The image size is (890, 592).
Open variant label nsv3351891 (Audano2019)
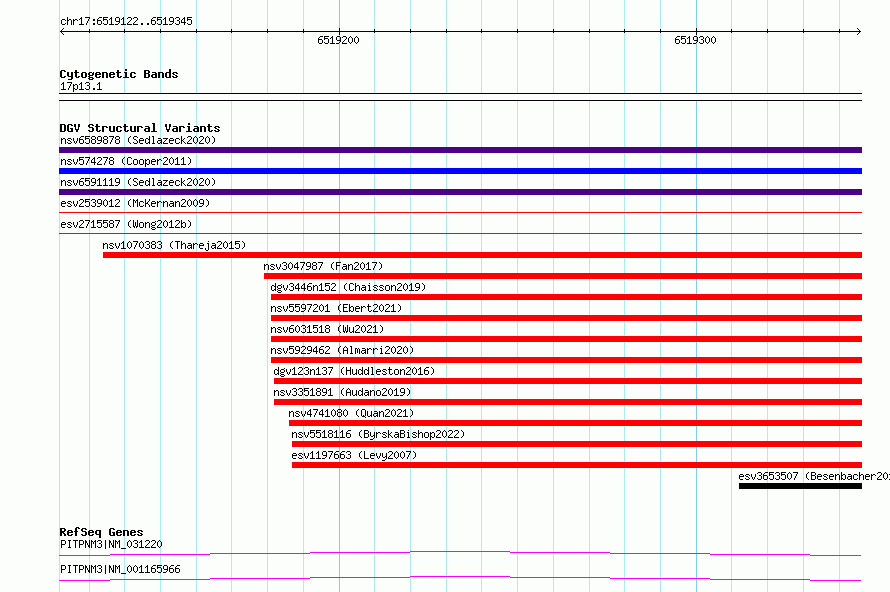[x=342, y=392]
